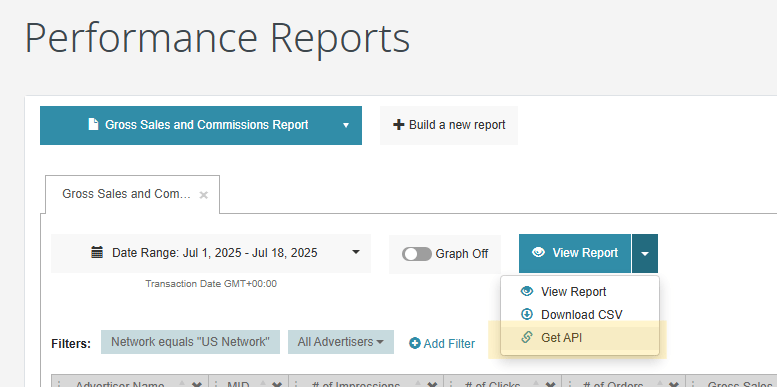Click the Network equals "US Network" filter
Screen dimensions: 777x387
click(190, 342)
